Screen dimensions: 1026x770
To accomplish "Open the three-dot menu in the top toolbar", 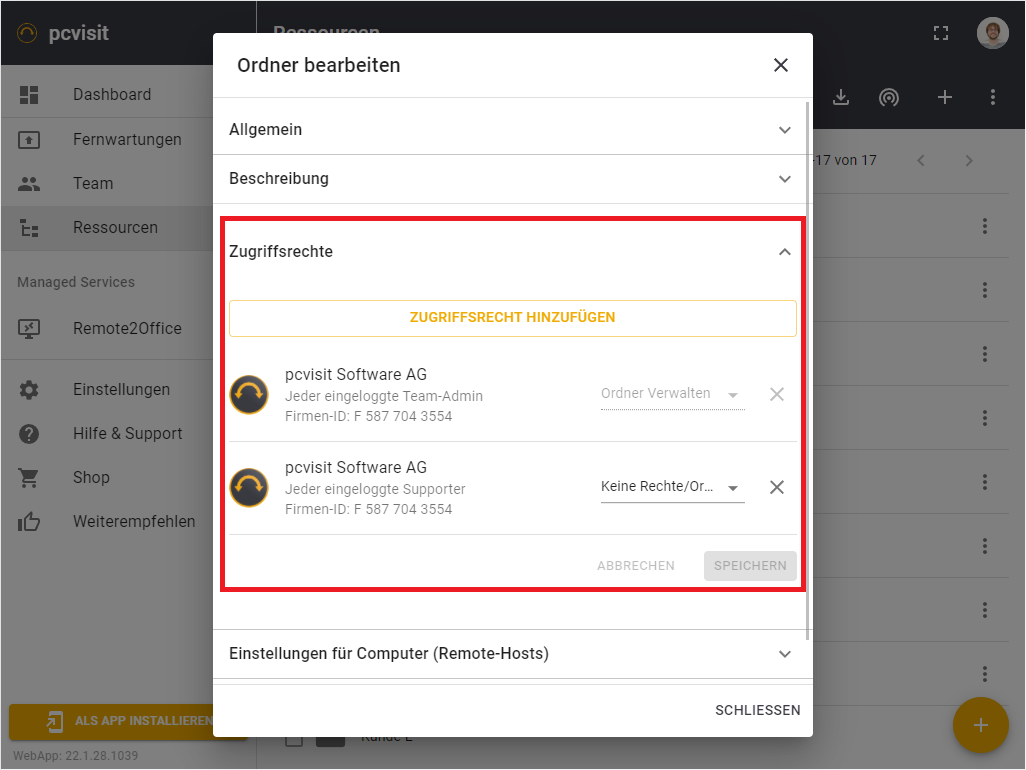I will tap(992, 97).
